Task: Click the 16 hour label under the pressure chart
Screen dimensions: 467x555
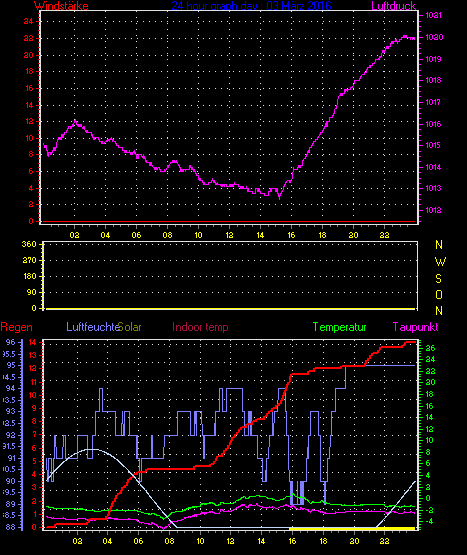Action: coord(291,235)
